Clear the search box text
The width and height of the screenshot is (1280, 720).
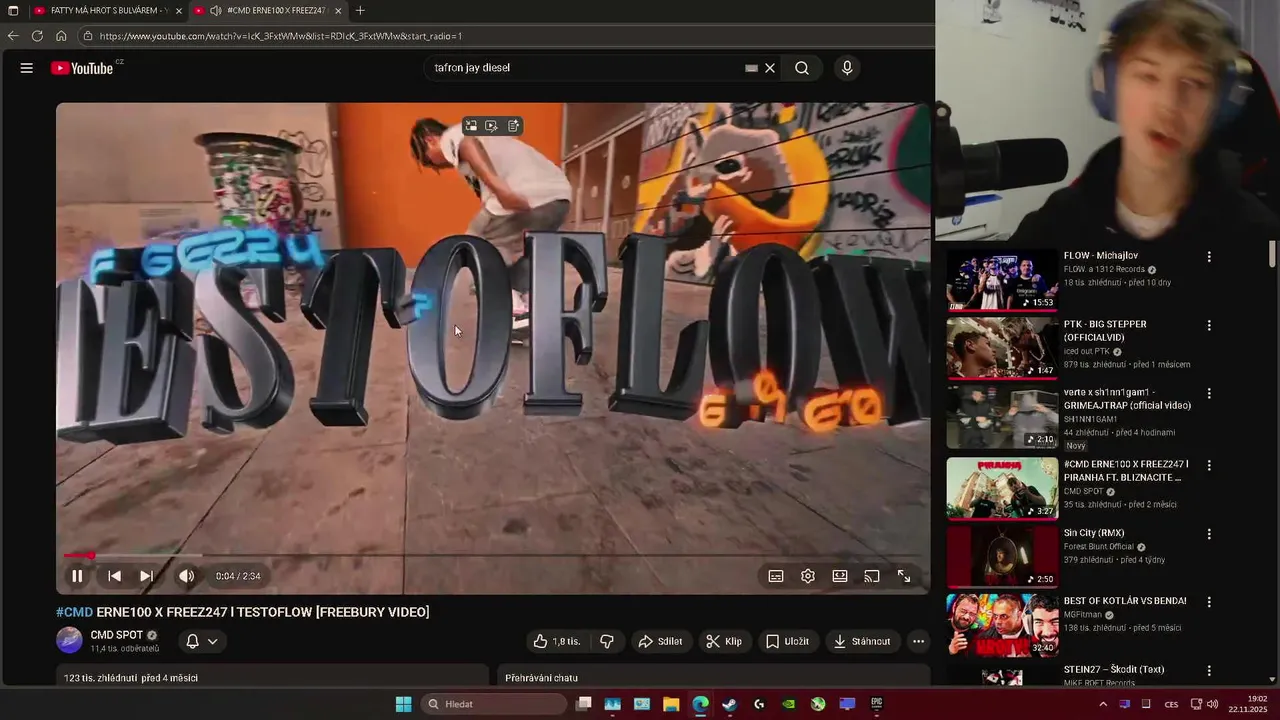[x=770, y=68]
